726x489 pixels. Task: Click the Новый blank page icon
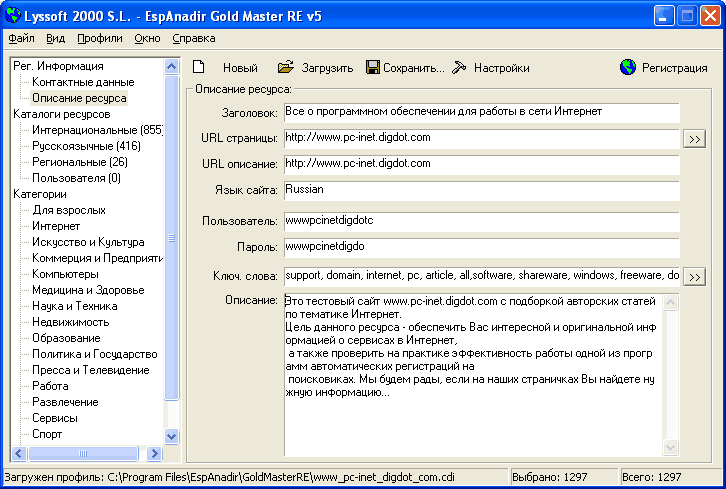[199, 67]
